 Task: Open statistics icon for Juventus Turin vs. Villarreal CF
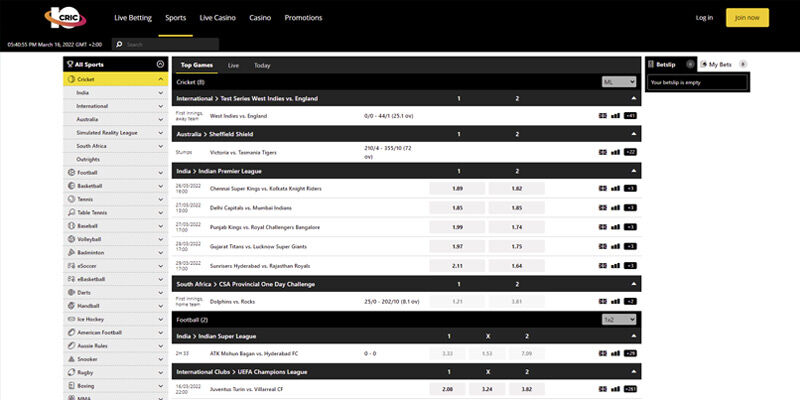click(615, 389)
